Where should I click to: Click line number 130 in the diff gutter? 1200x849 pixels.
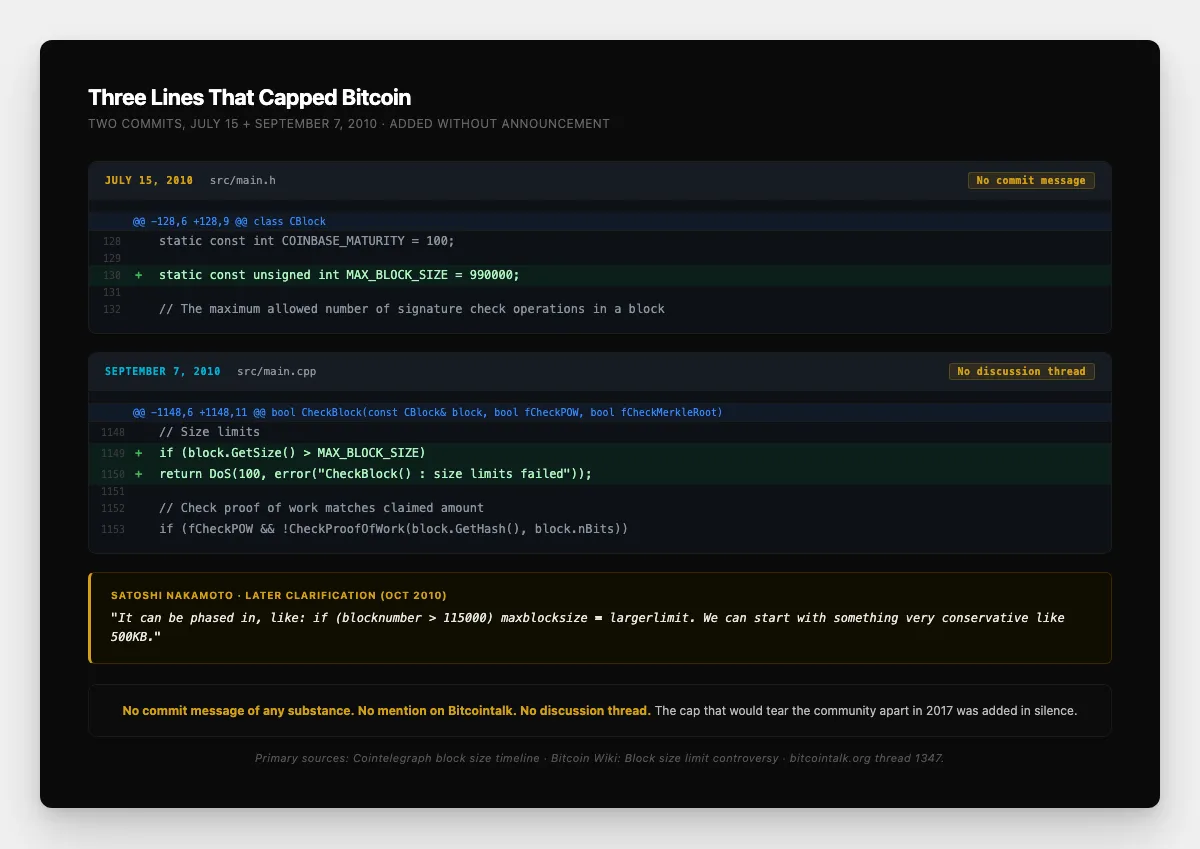tap(112, 275)
